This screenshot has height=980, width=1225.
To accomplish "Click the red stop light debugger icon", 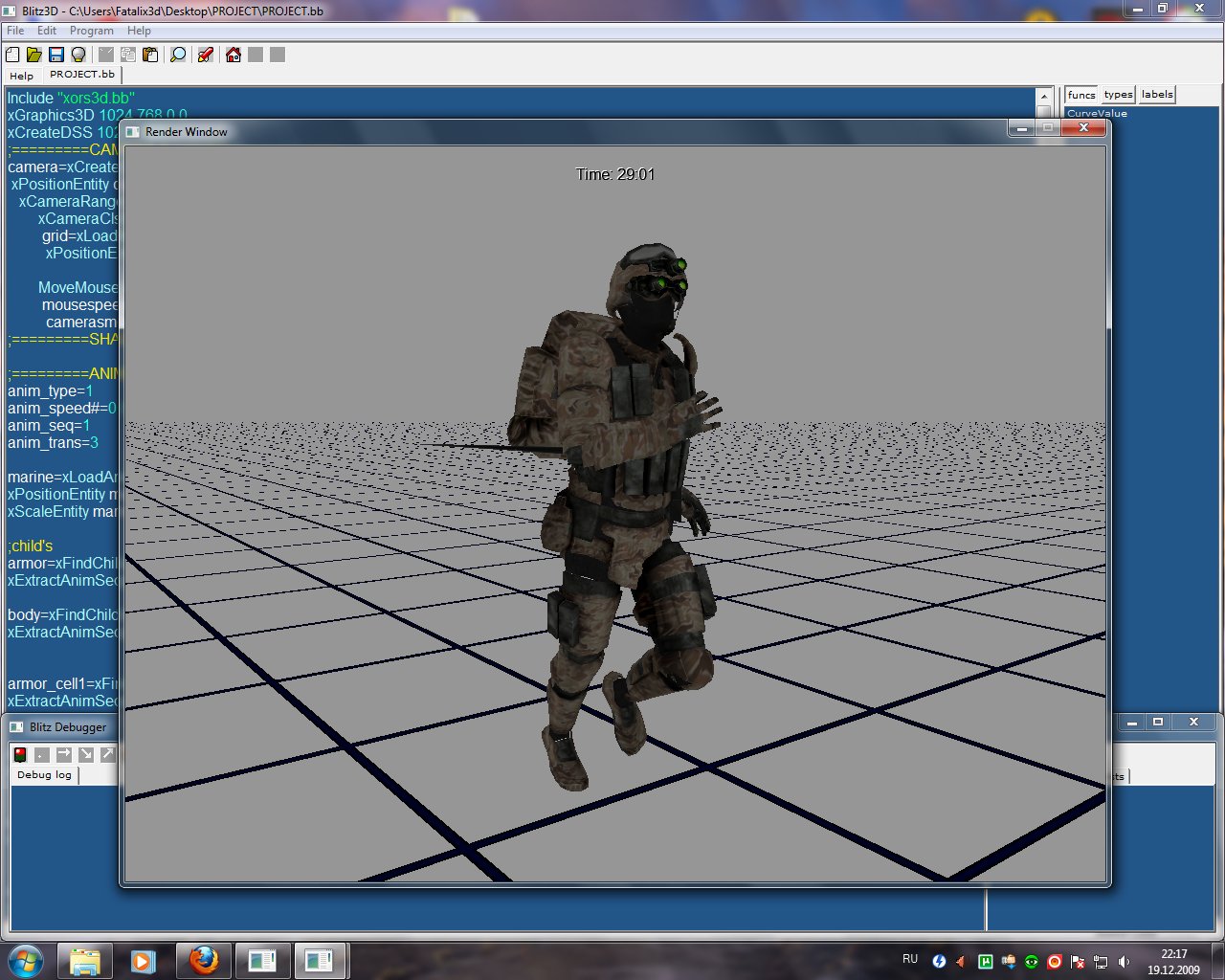I will pyautogui.click(x=20, y=754).
